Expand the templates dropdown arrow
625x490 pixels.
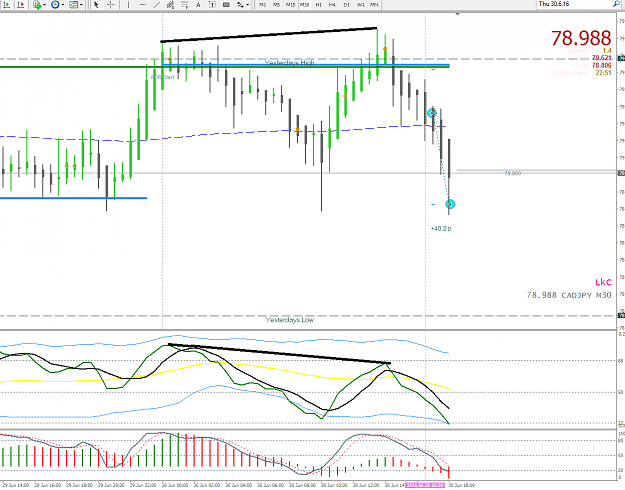click(81, 5)
